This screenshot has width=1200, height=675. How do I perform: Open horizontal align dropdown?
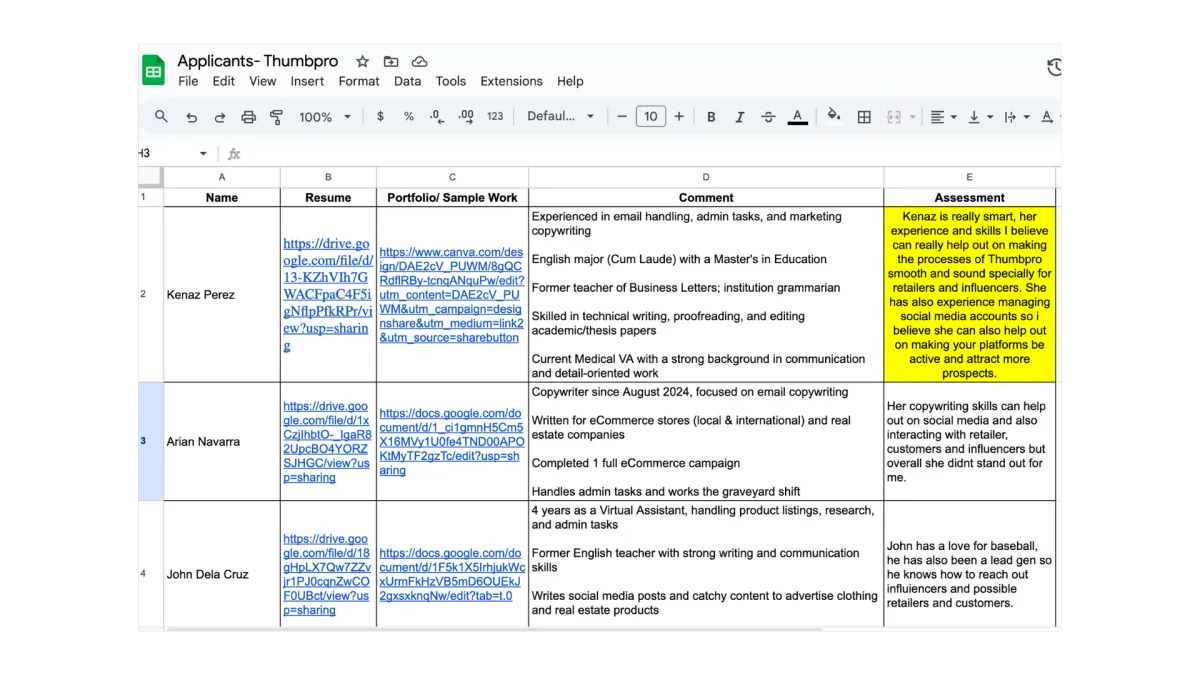(943, 117)
